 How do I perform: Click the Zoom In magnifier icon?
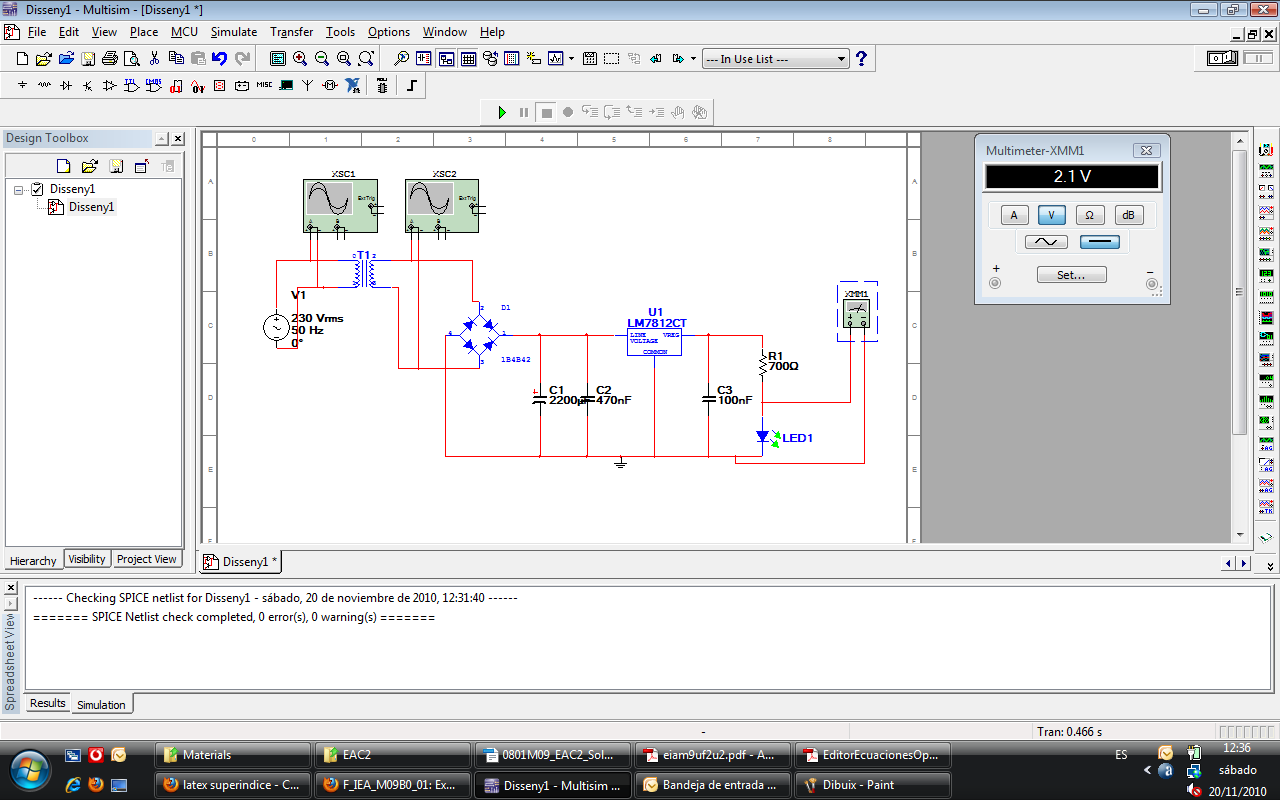300,59
